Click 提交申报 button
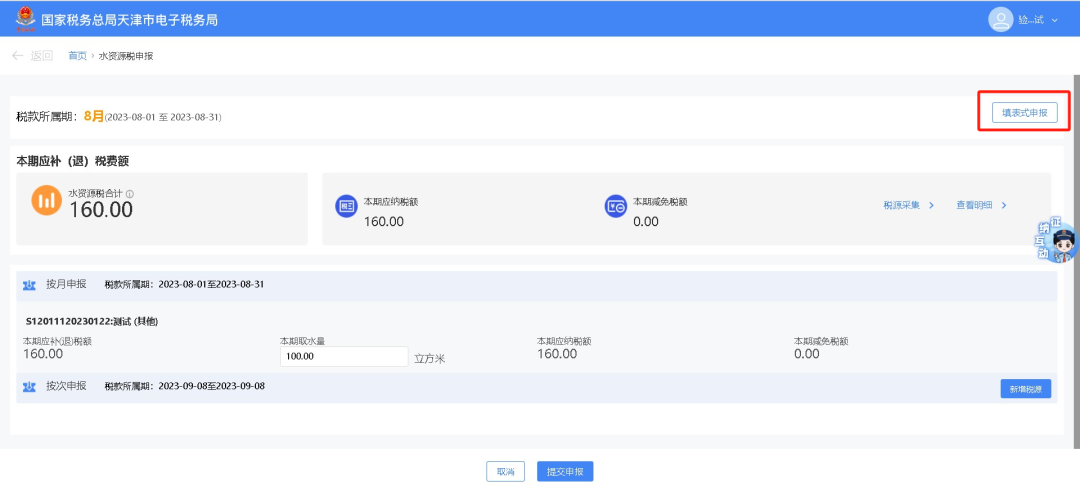 pyautogui.click(x=565, y=472)
